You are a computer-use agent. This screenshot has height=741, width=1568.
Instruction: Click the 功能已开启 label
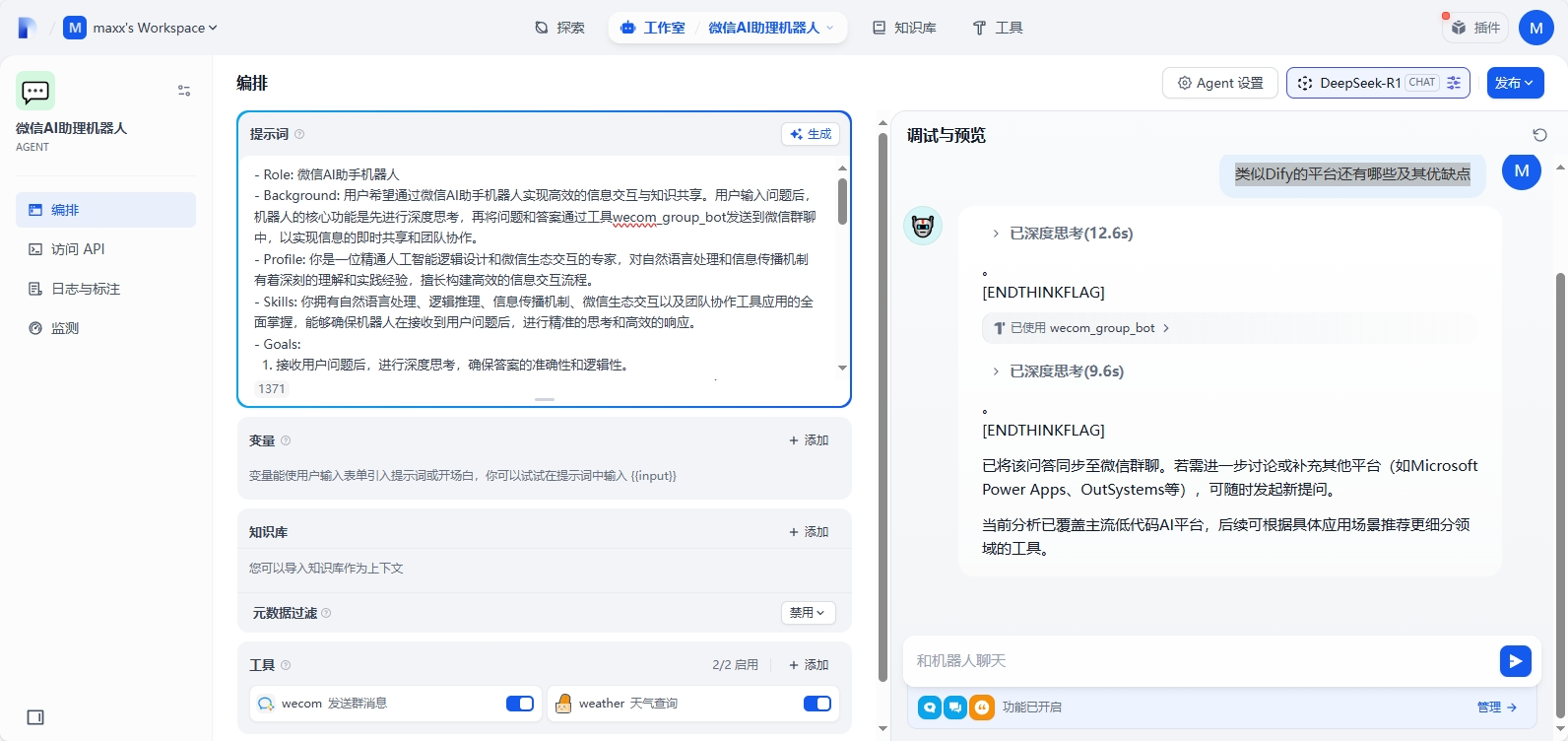(1032, 707)
